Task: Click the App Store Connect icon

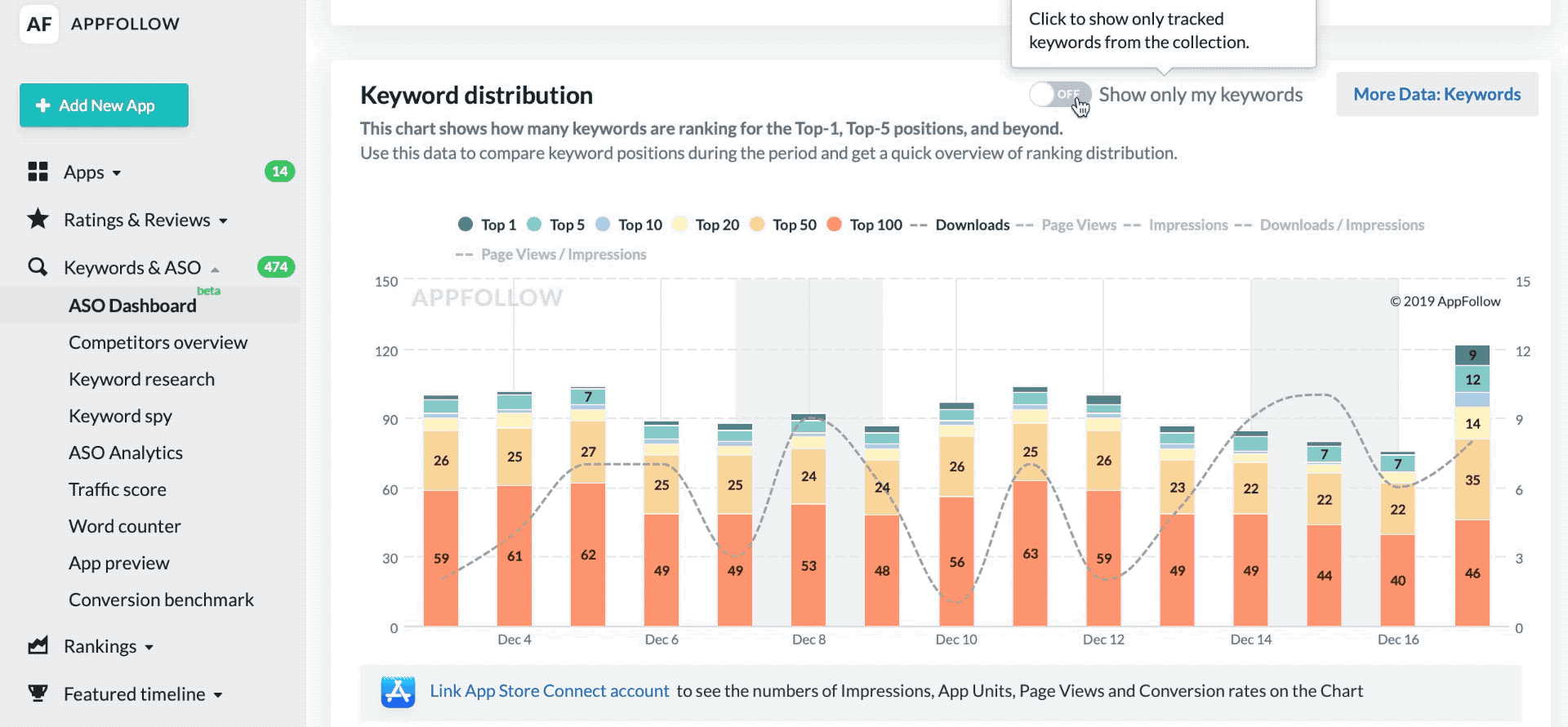Action: (398, 692)
